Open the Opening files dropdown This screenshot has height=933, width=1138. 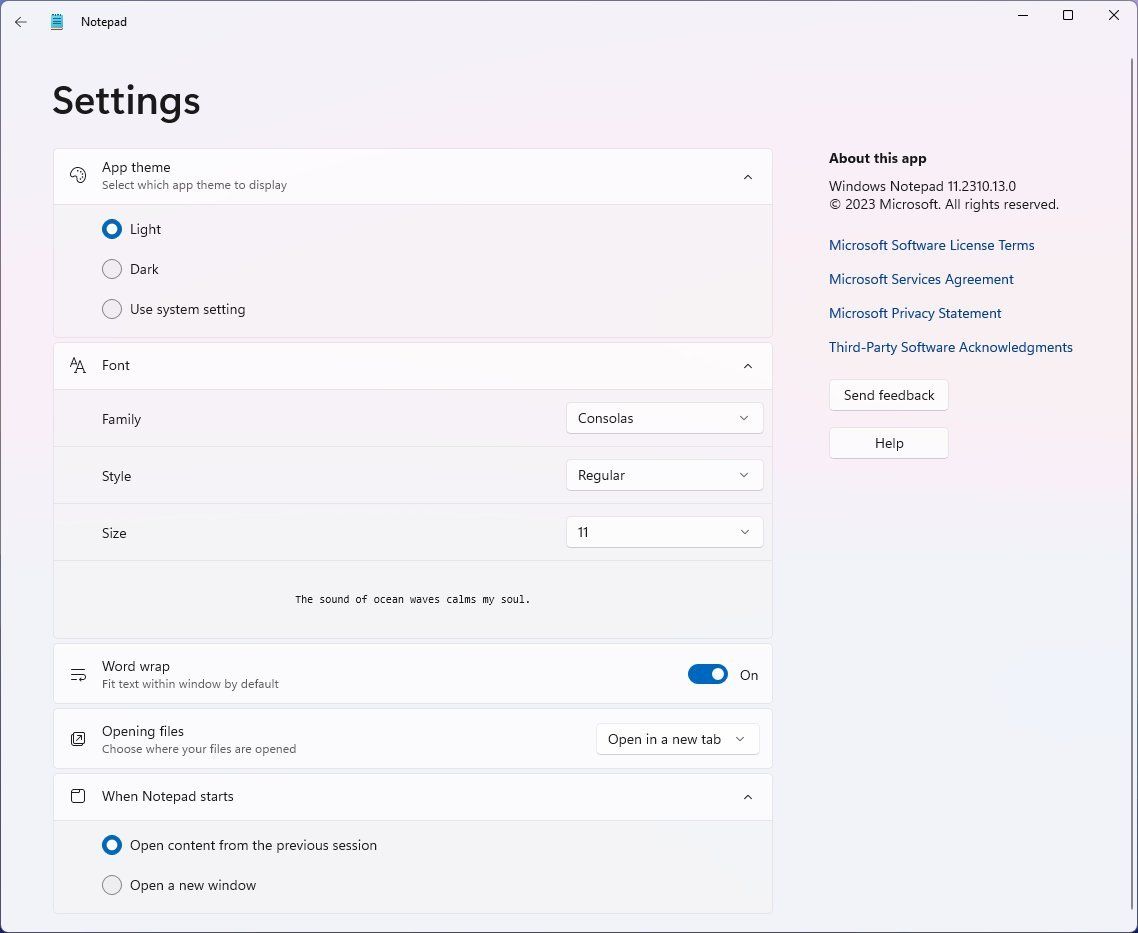pos(678,739)
